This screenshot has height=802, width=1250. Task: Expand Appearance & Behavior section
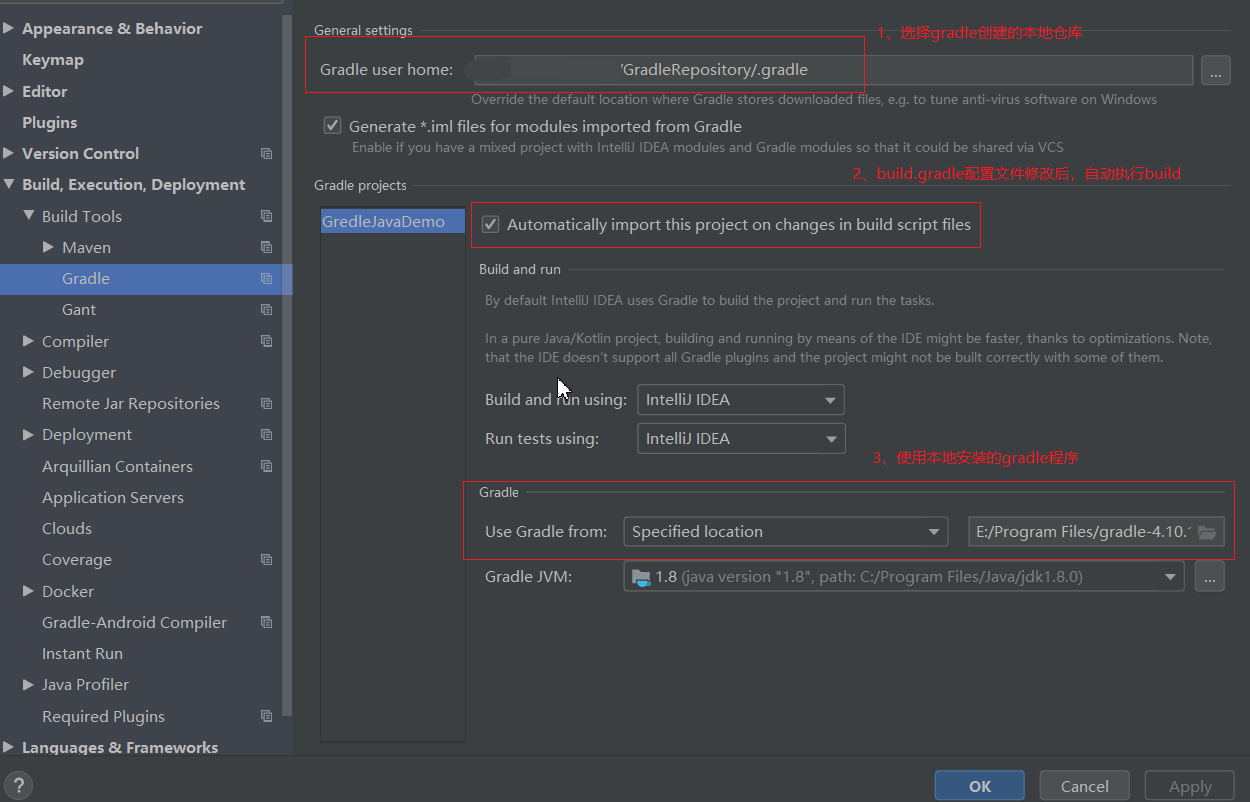click(x=9, y=29)
